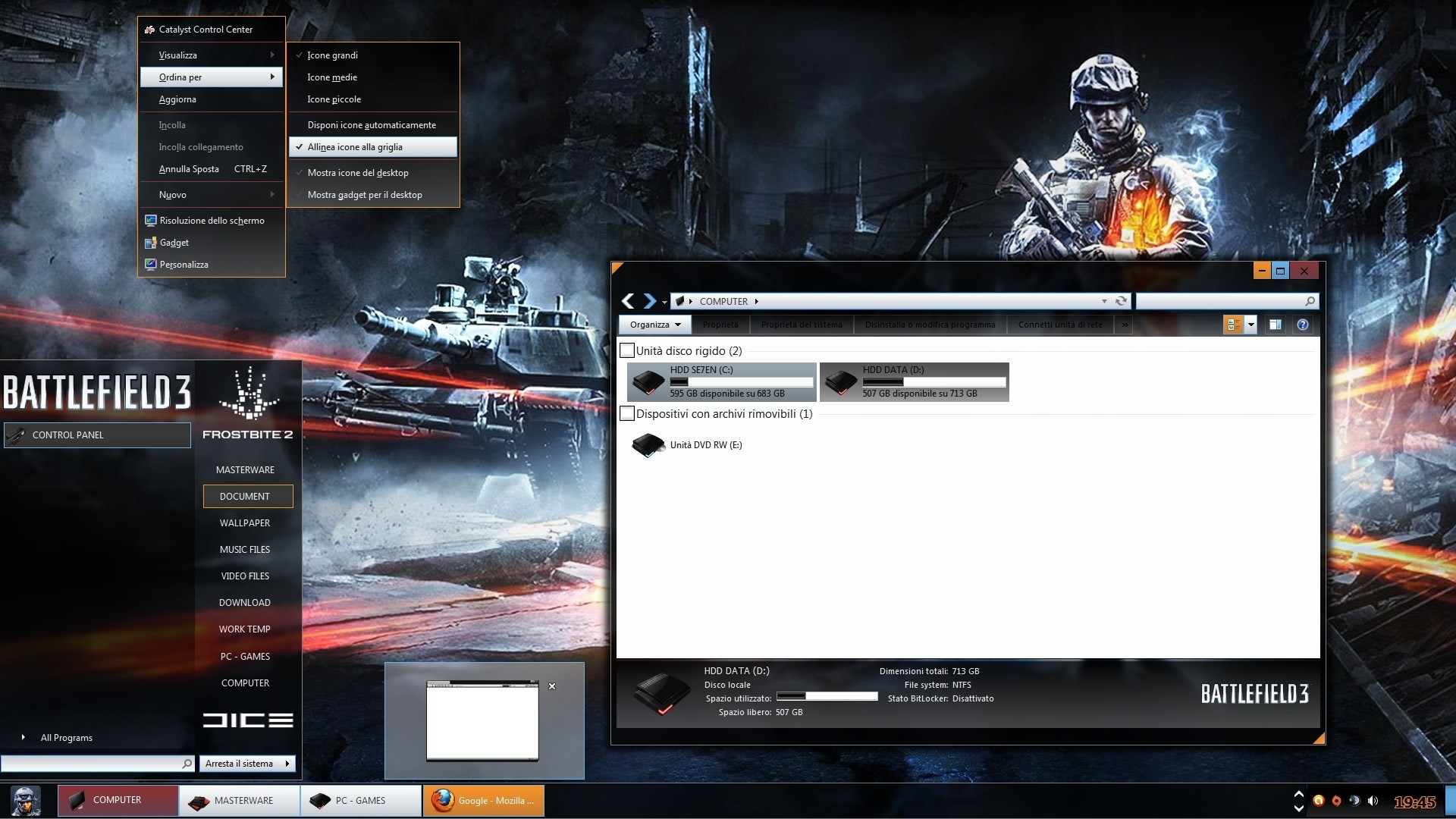The width and height of the screenshot is (1456, 819).
Task: Click the Catalyst Control Center icon
Action: [149, 30]
